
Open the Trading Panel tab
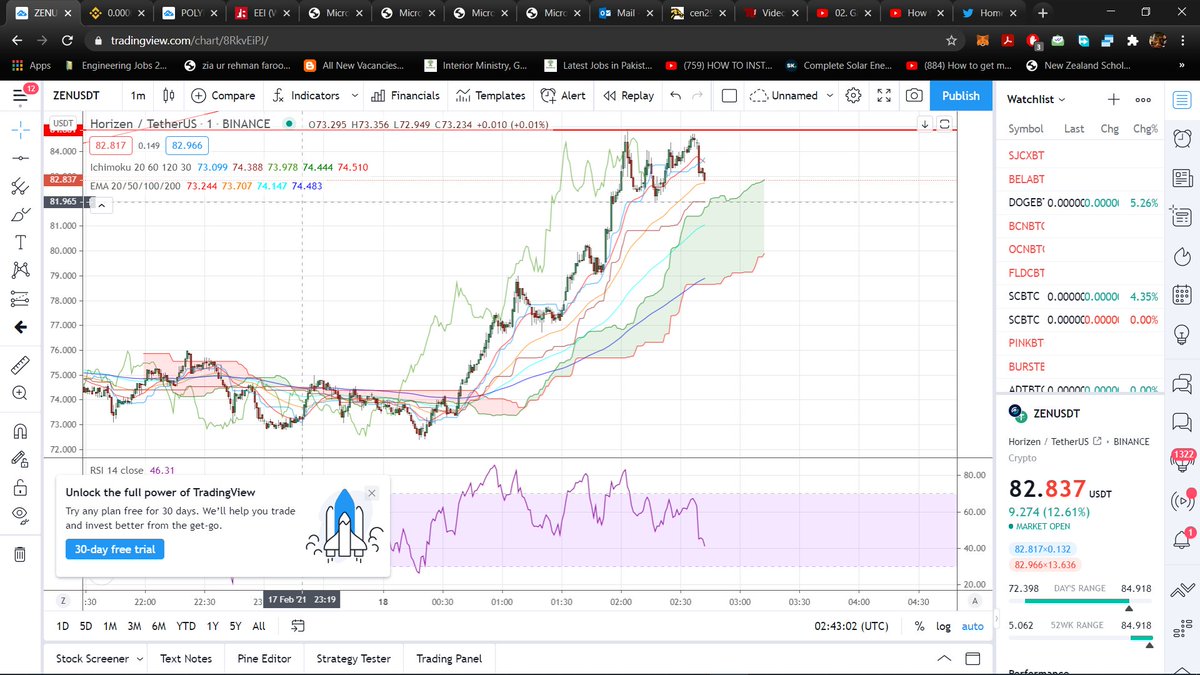tap(449, 658)
